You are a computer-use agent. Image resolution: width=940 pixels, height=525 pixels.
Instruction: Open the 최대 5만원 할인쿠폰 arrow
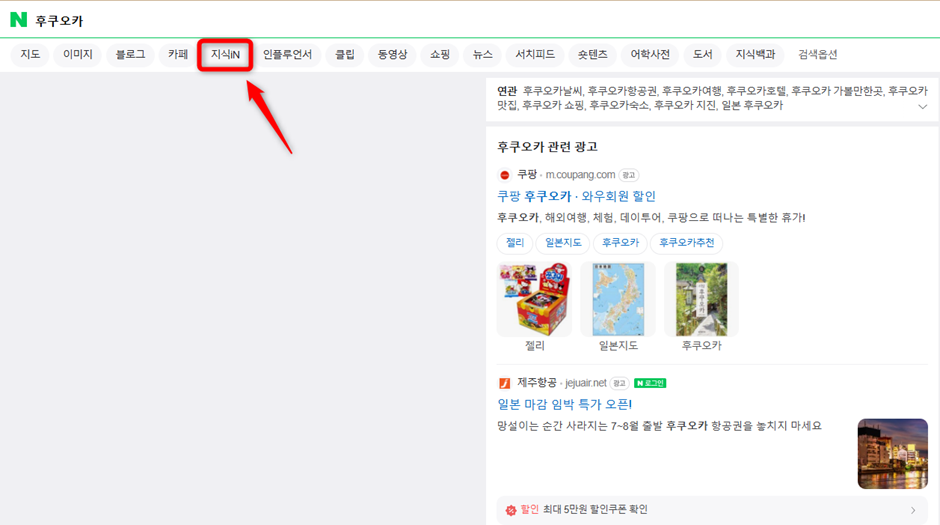point(912,510)
